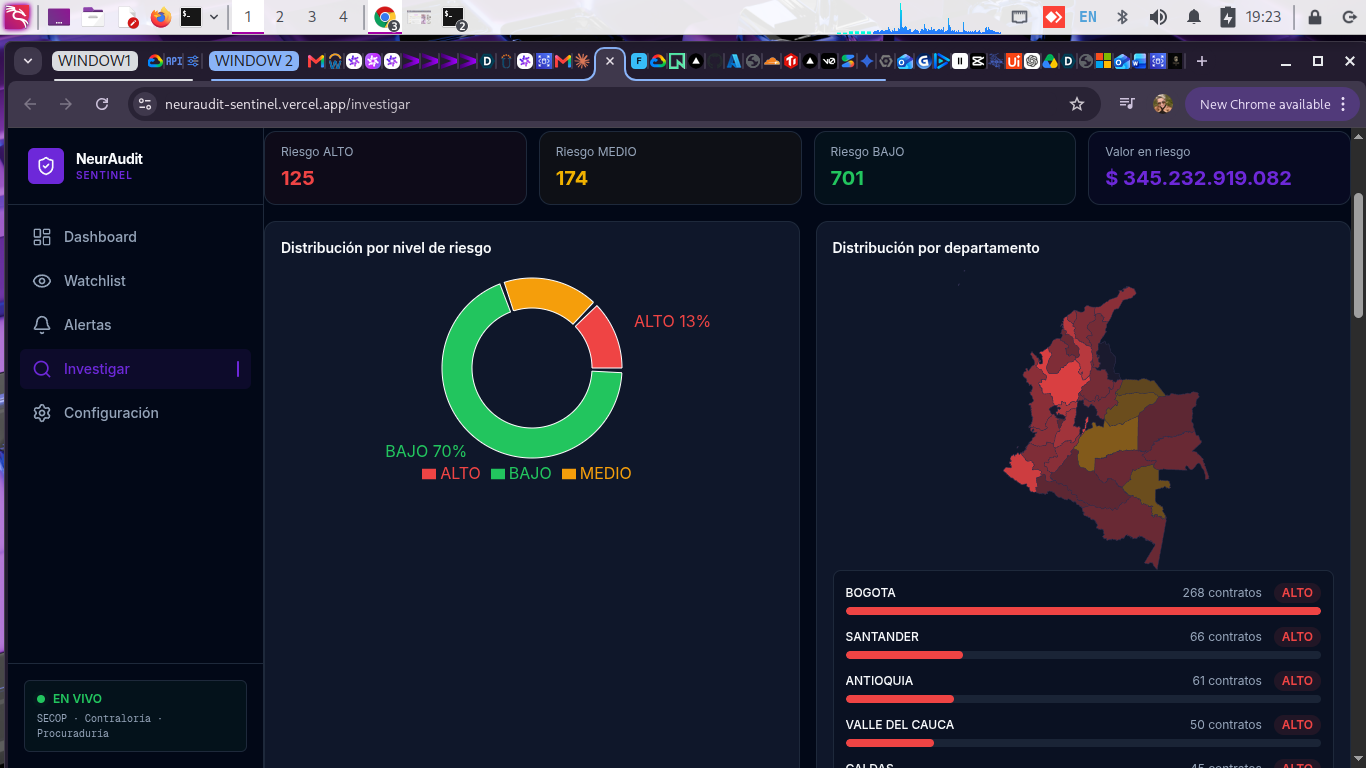The image size is (1366, 768).
Task: Open Chrome media controls icon
Action: [1127, 104]
